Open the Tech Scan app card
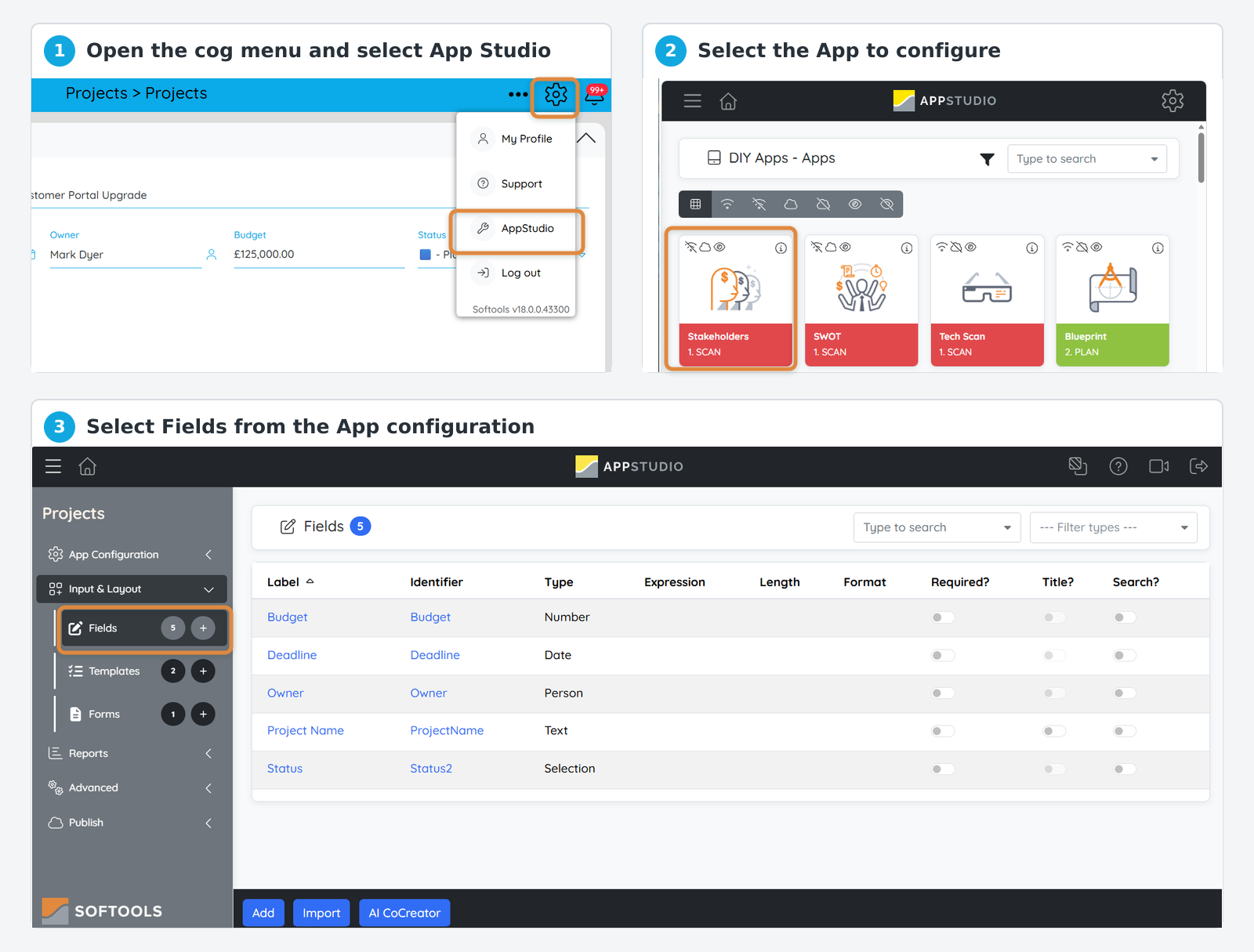 (x=988, y=300)
